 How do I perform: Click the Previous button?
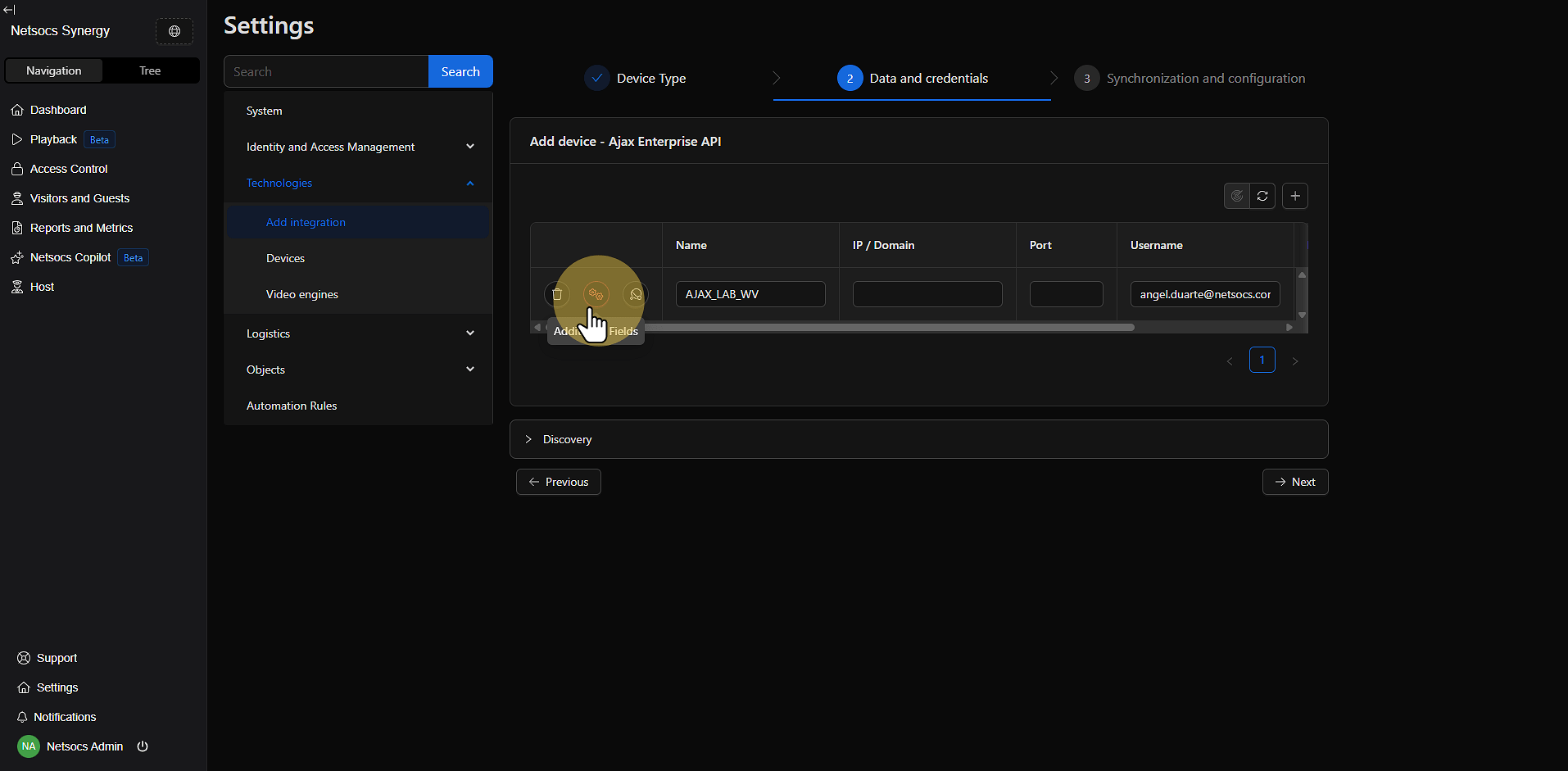[558, 482]
